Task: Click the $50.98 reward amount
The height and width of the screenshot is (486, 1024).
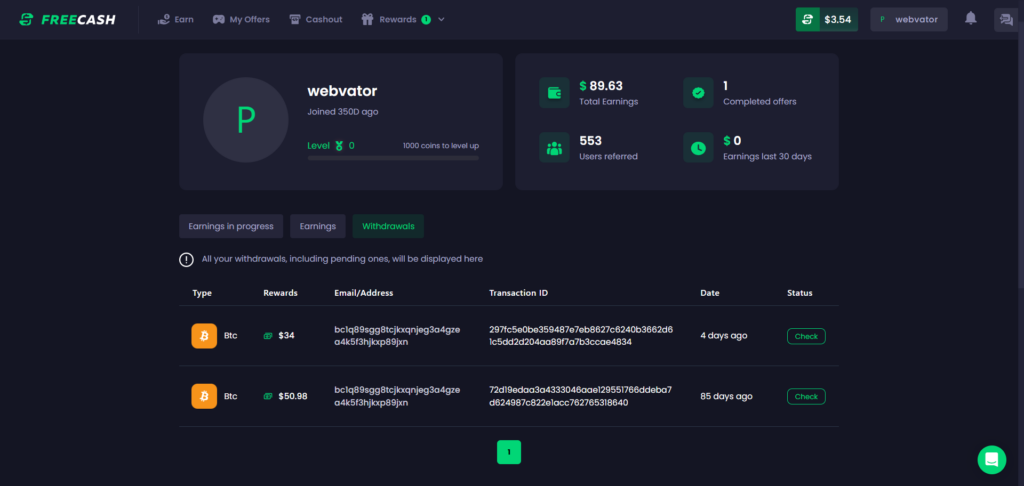Action: [x=293, y=396]
